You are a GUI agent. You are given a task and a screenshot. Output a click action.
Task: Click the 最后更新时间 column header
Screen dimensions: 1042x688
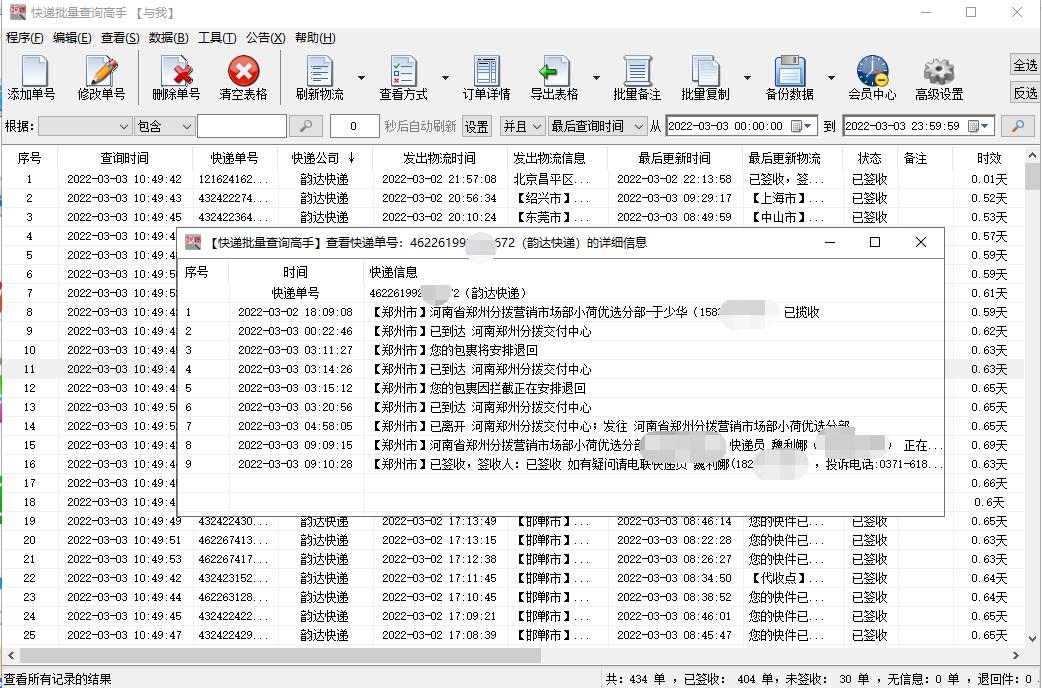click(675, 158)
